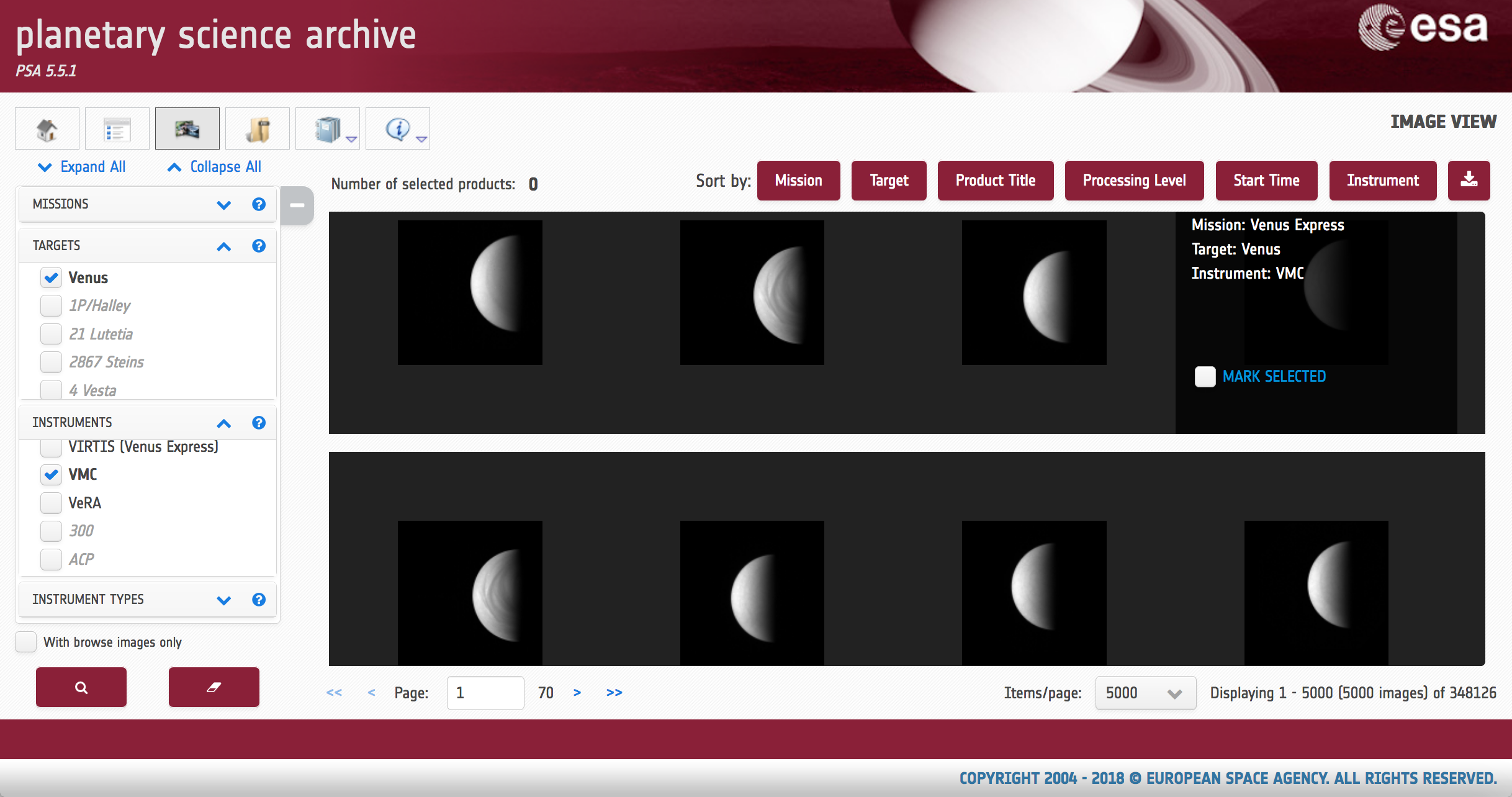
Task: Toggle With browse images only
Action: tap(26, 642)
